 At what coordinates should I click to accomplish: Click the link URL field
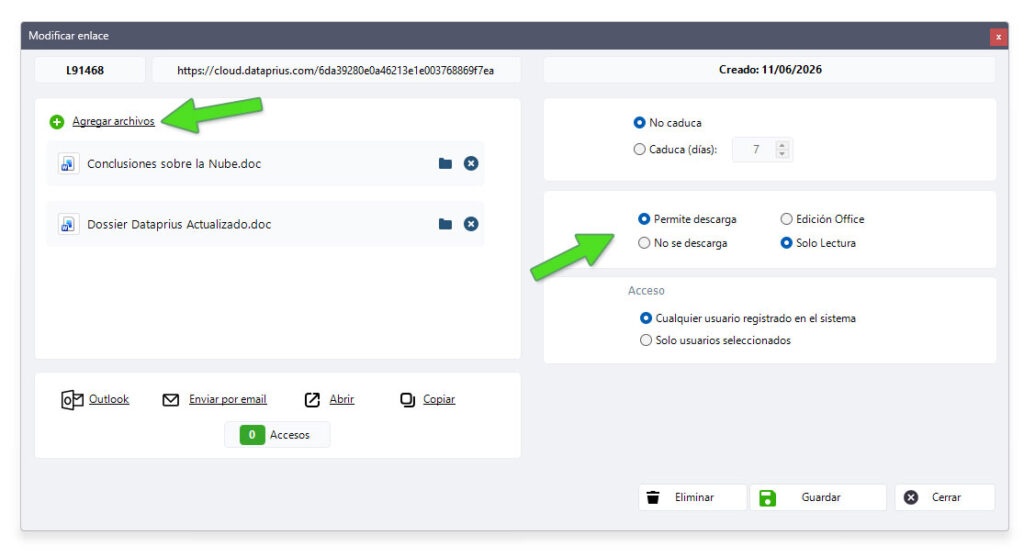[336, 71]
